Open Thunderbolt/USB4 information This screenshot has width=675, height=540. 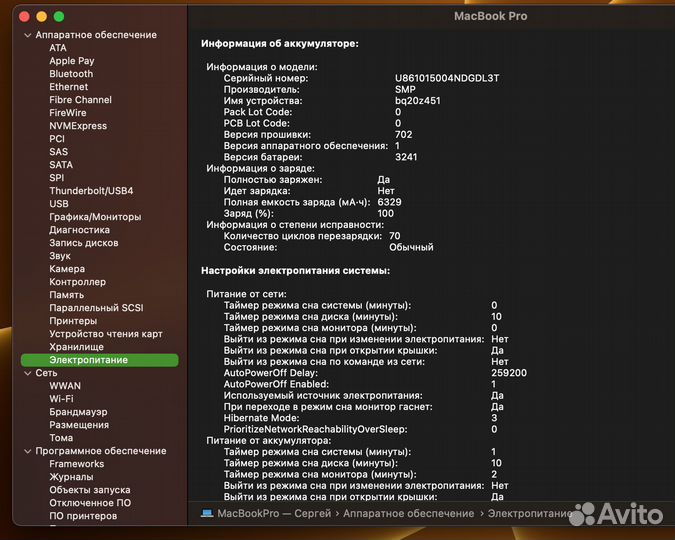(x=91, y=191)
